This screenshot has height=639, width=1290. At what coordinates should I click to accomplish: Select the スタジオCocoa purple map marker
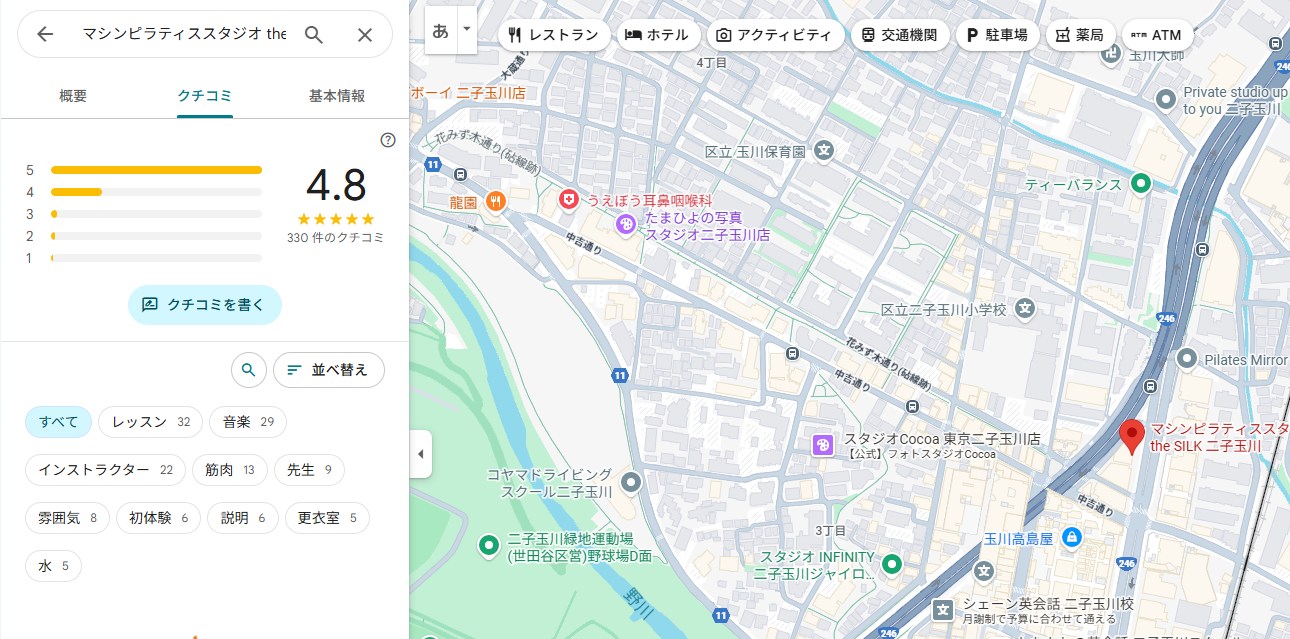pyautogui.click(x=823, y=446)
